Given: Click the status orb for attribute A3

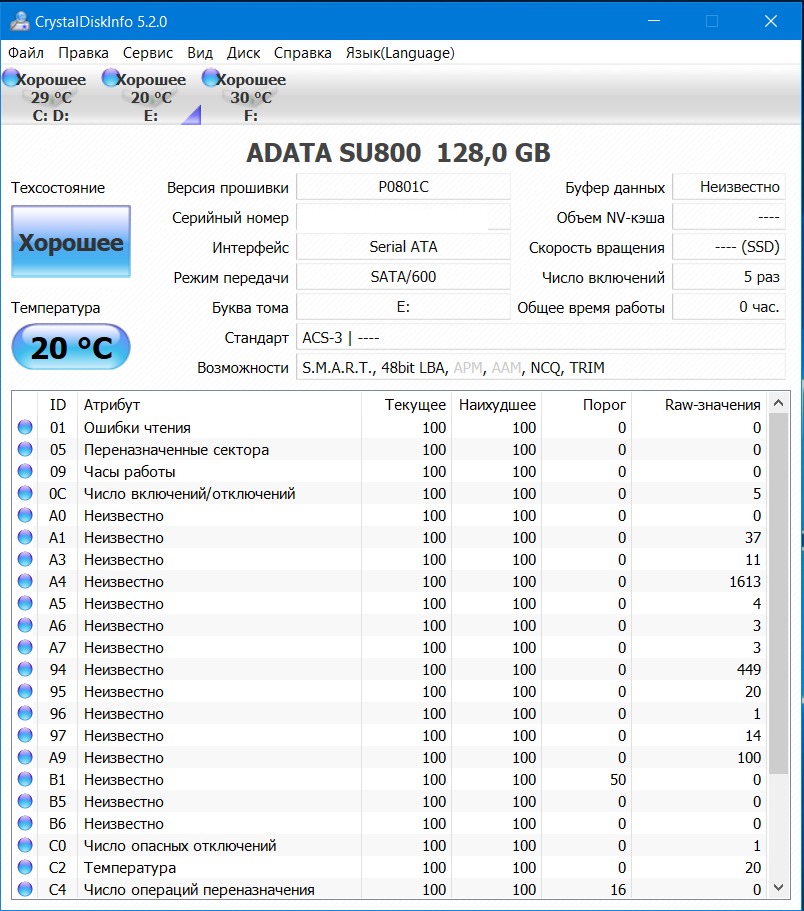Looking at the screenshot, I should pyautogui.click(x=25, y=559).
